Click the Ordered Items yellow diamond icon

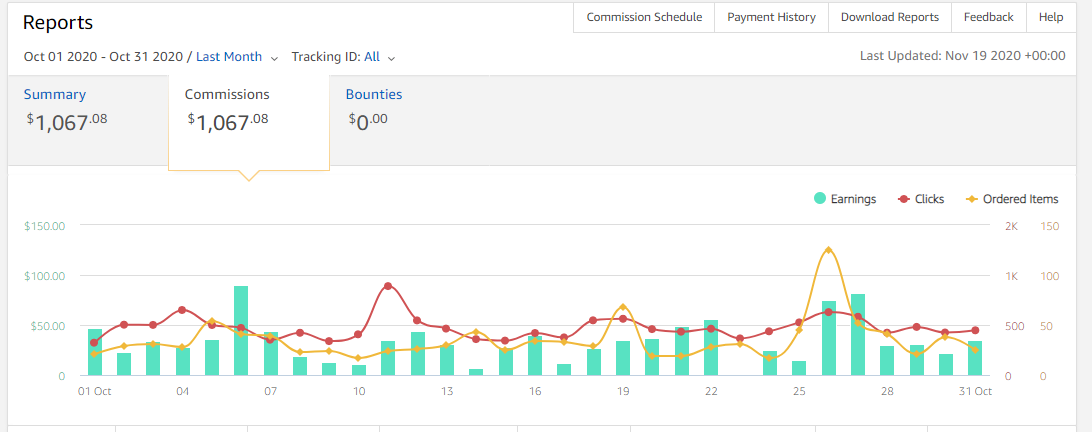tap(970, 199)
